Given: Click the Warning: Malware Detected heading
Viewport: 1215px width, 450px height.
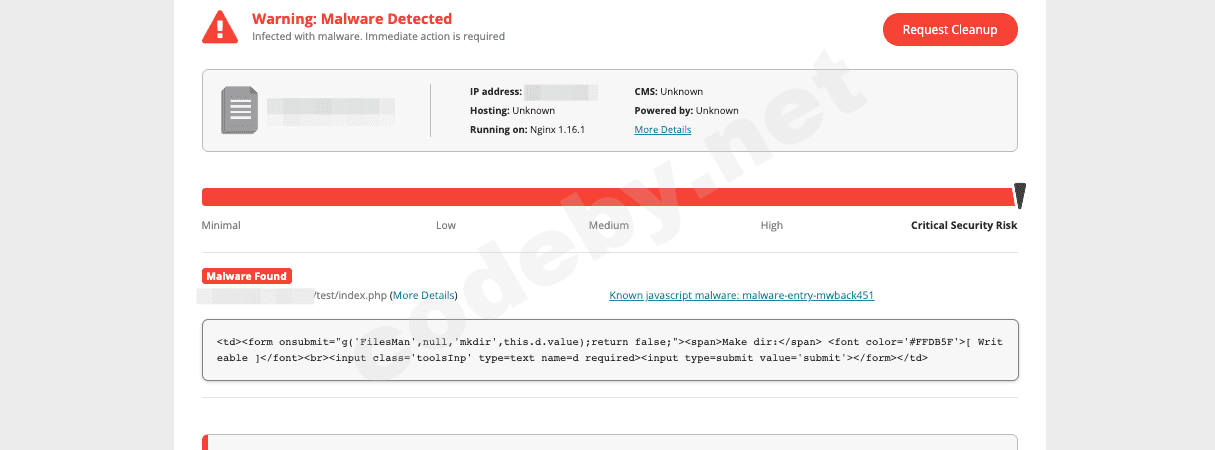Looking at the screenshot, I should point(351,19).
